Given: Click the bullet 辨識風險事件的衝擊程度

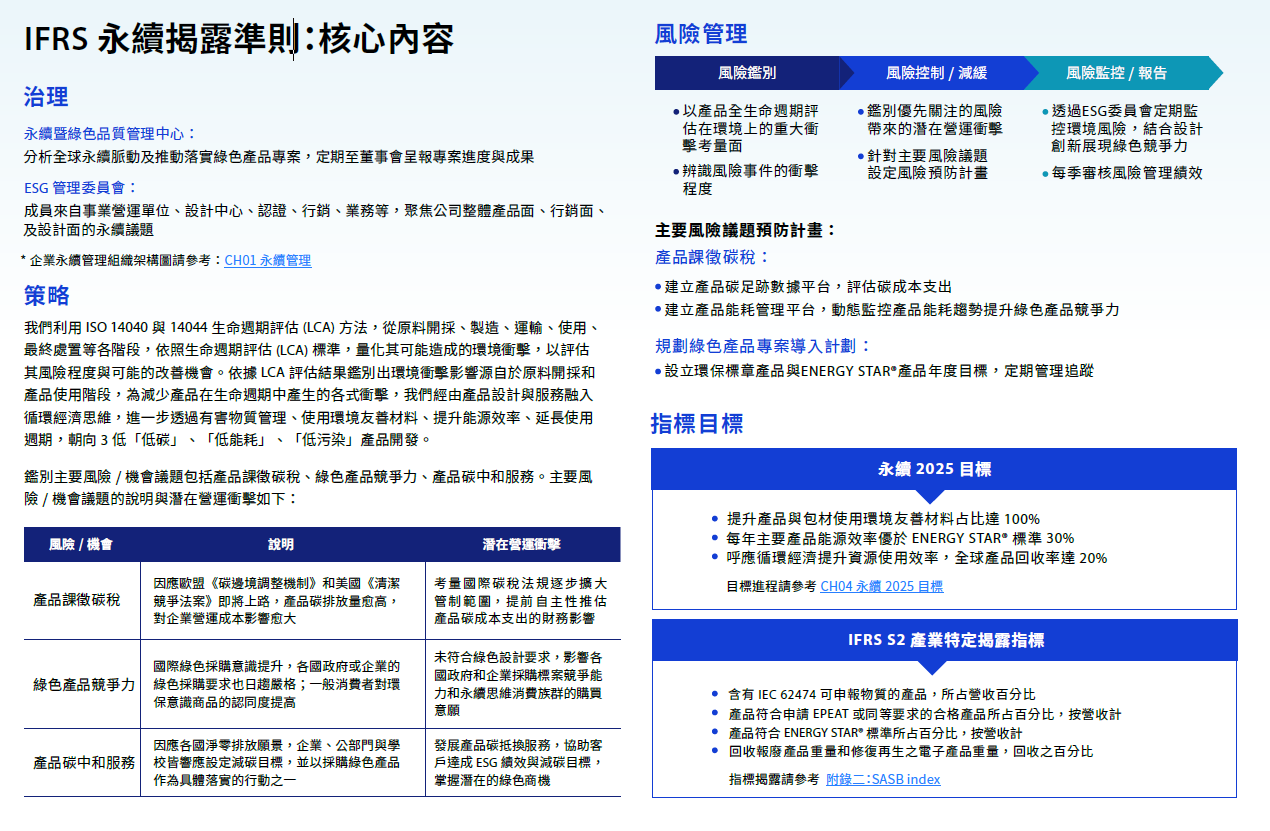Looking at the screenshot, I should point(748,180).
